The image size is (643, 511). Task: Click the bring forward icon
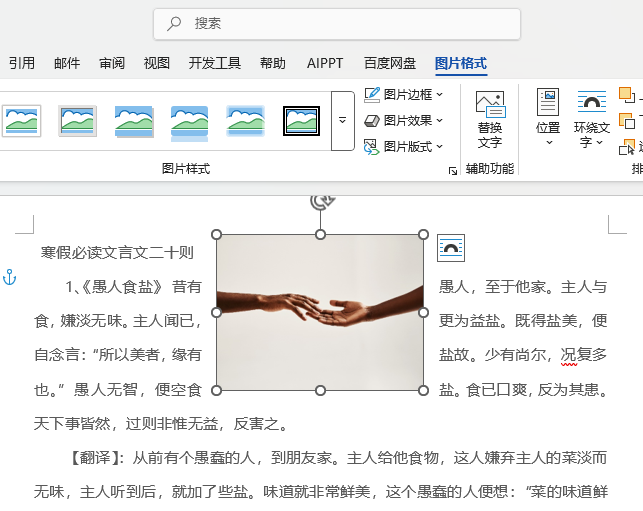click(x=627, y=95)
